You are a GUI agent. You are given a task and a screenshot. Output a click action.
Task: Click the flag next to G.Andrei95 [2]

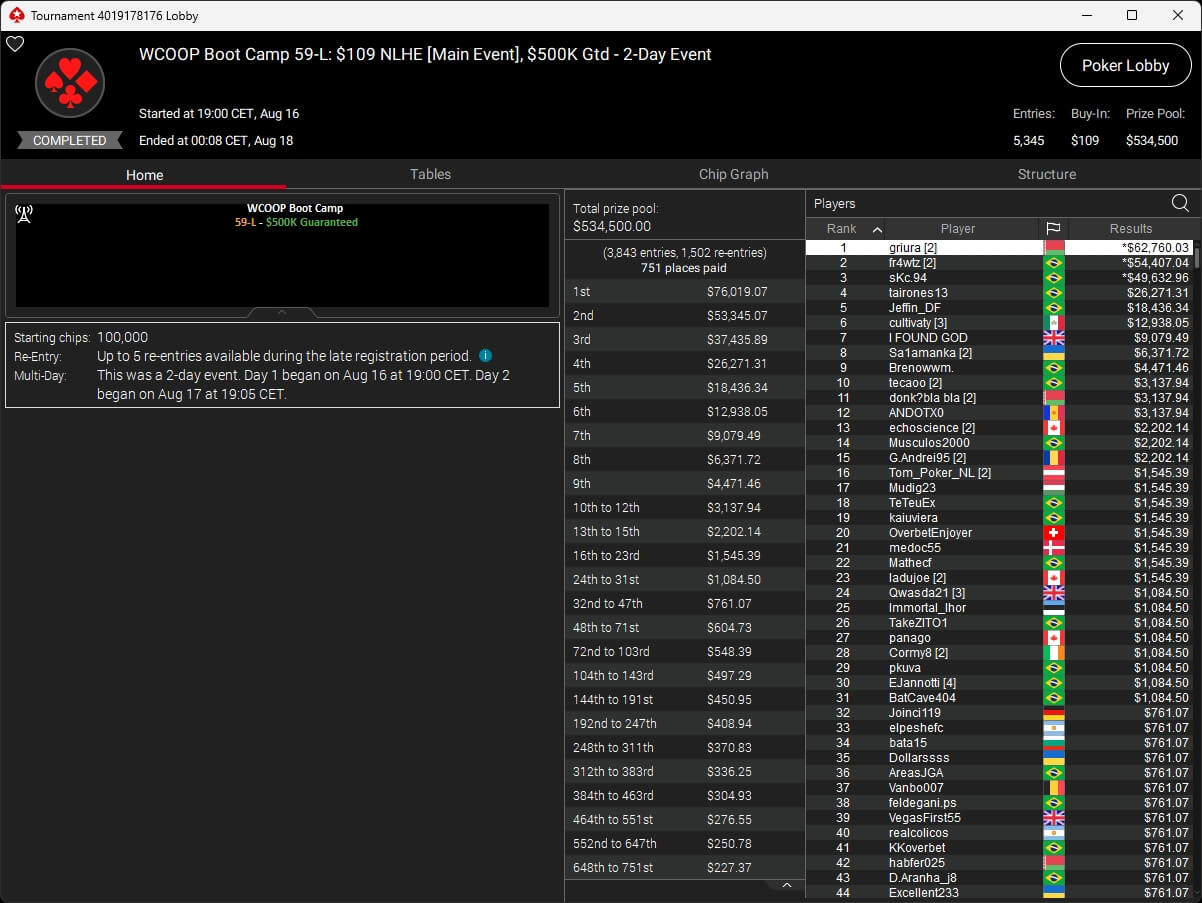point(1053,458)
